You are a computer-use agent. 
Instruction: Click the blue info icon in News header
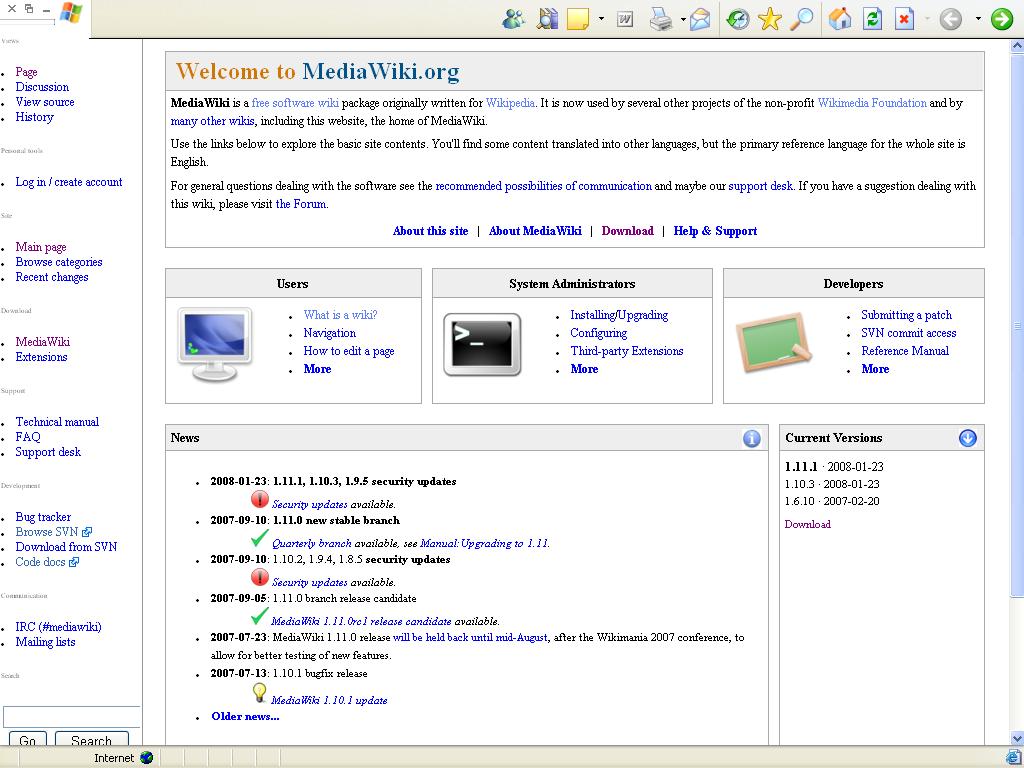click(752, 438)
